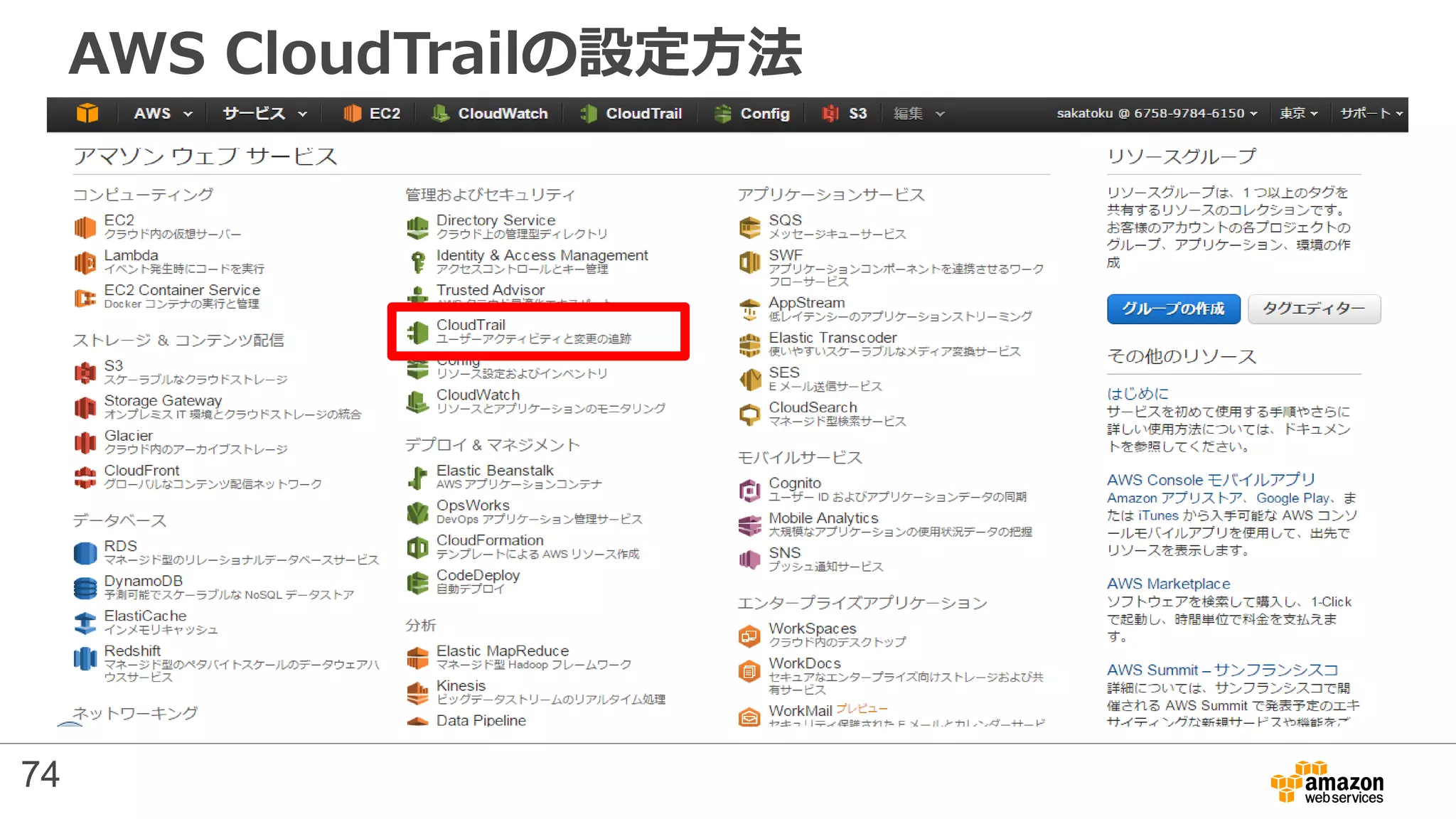Viewport: 1456px width, 819px height.
Task: Expand the サービス dropdown menu
Action: pyautogui.click(x=265, y=114)
